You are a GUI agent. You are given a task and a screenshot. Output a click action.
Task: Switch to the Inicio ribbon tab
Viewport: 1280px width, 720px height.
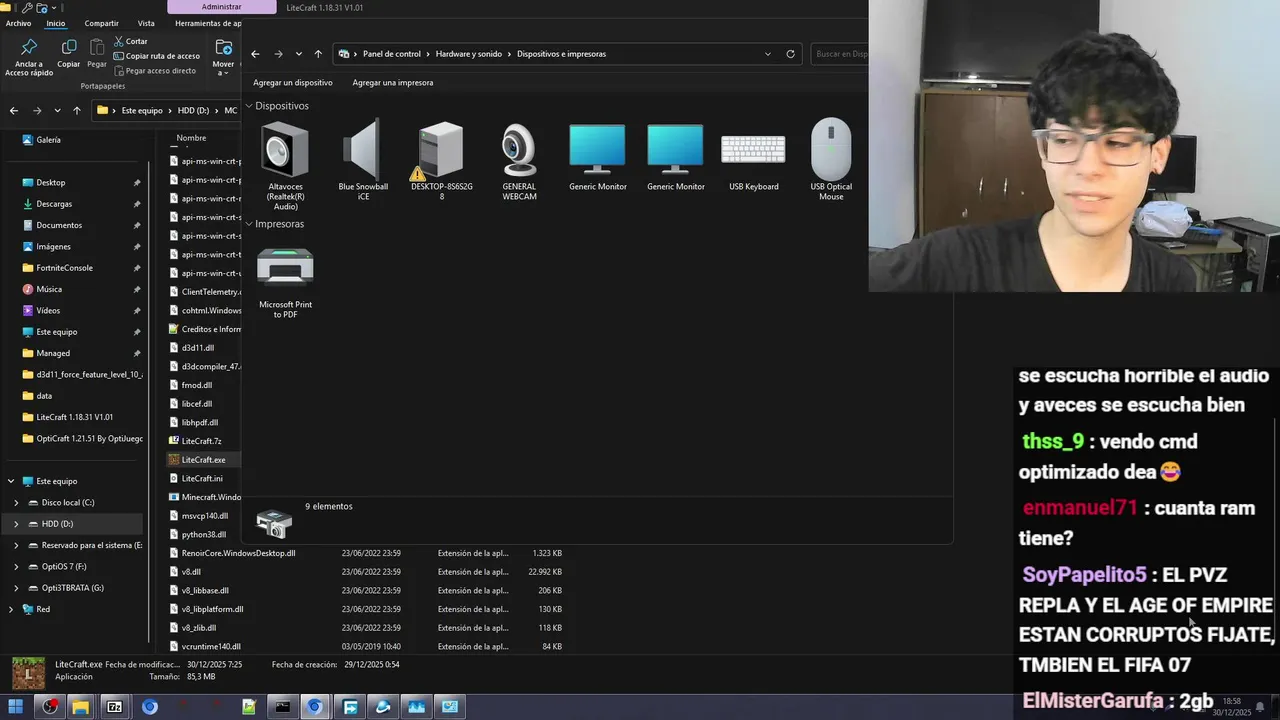coord(56,23)
